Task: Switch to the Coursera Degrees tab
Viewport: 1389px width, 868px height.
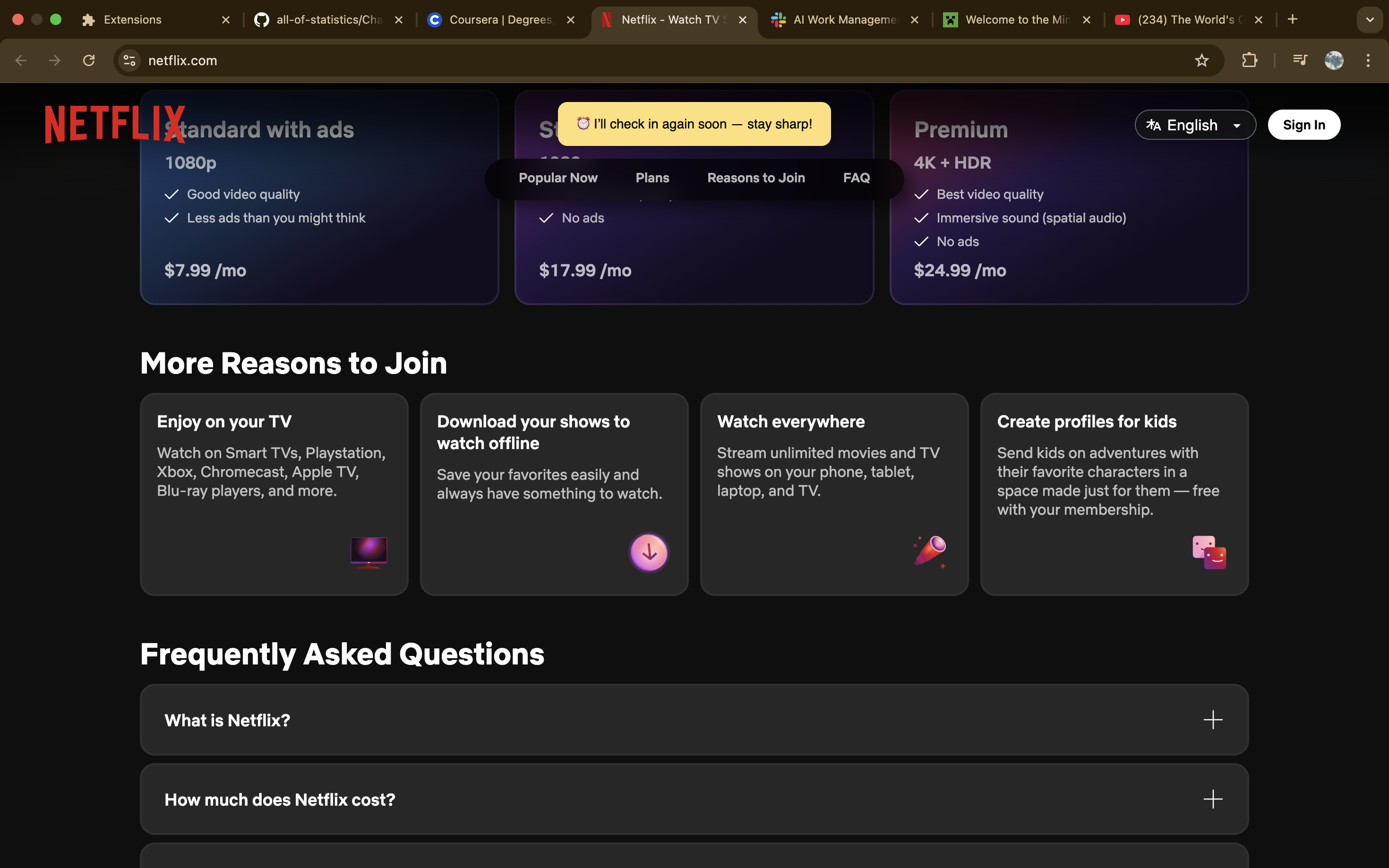Action: click(x=499, y=19)
